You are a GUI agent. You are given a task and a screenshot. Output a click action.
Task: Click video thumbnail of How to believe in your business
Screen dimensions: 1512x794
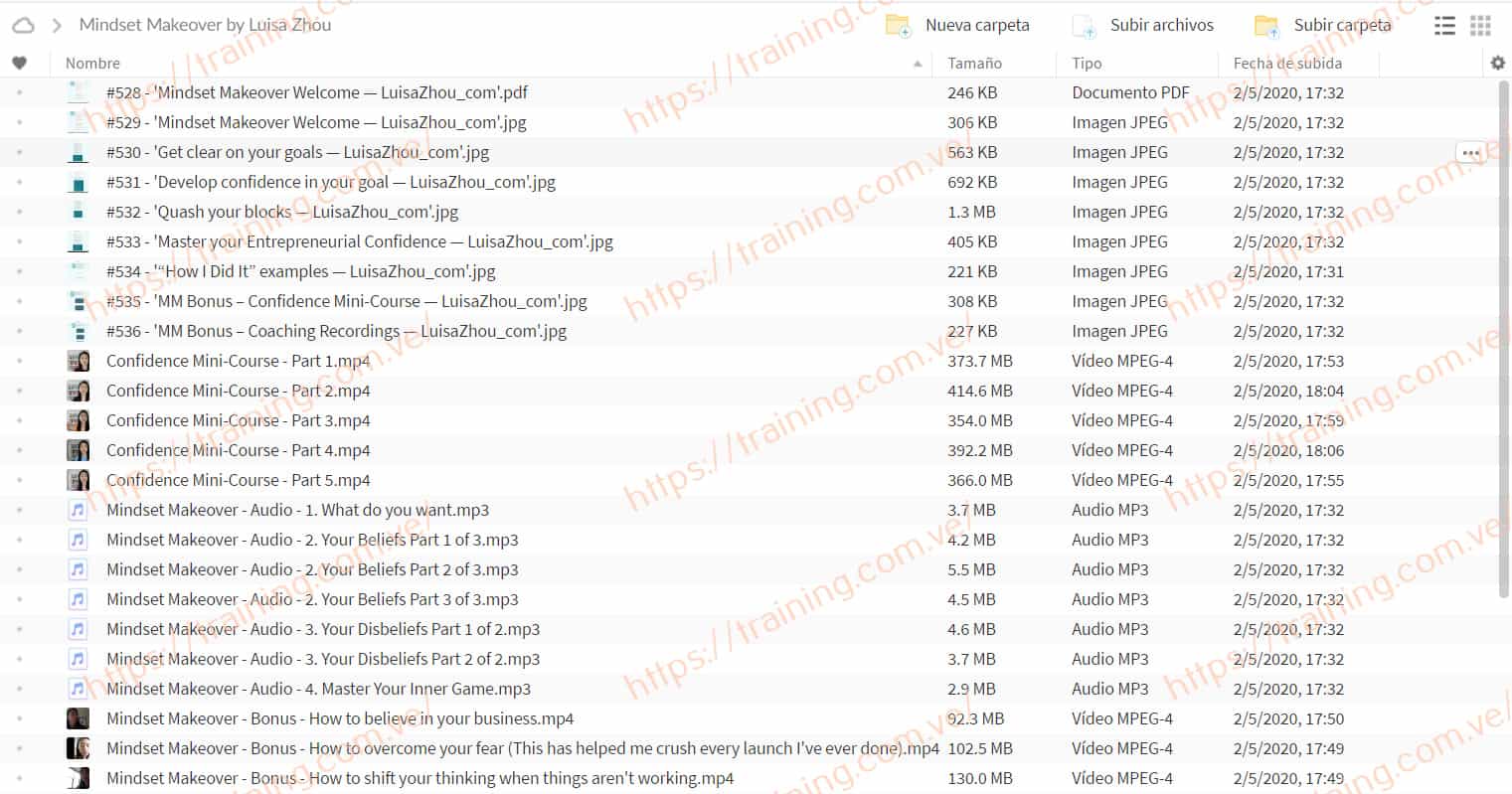click(x=78, y=718)
